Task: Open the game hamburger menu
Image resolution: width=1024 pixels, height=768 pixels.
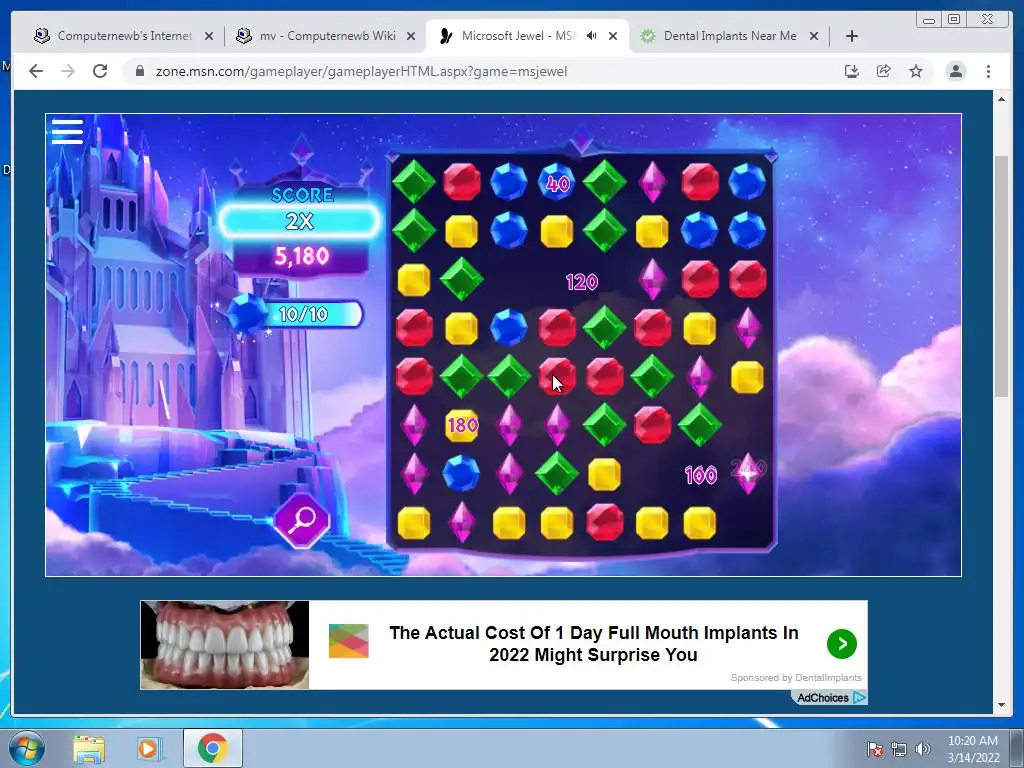Action: point(67,131)
